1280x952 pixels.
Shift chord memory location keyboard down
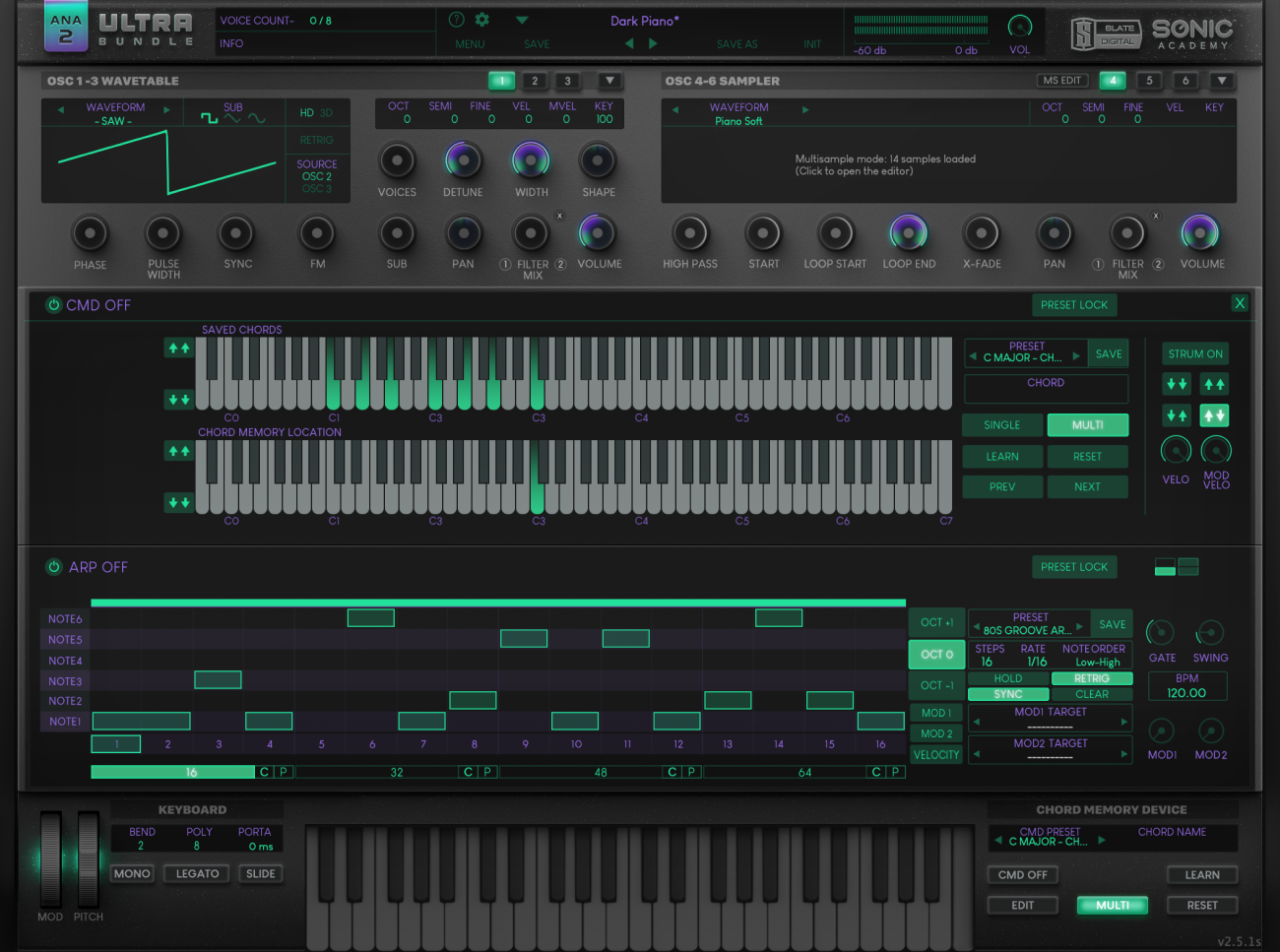coord(178,503)
